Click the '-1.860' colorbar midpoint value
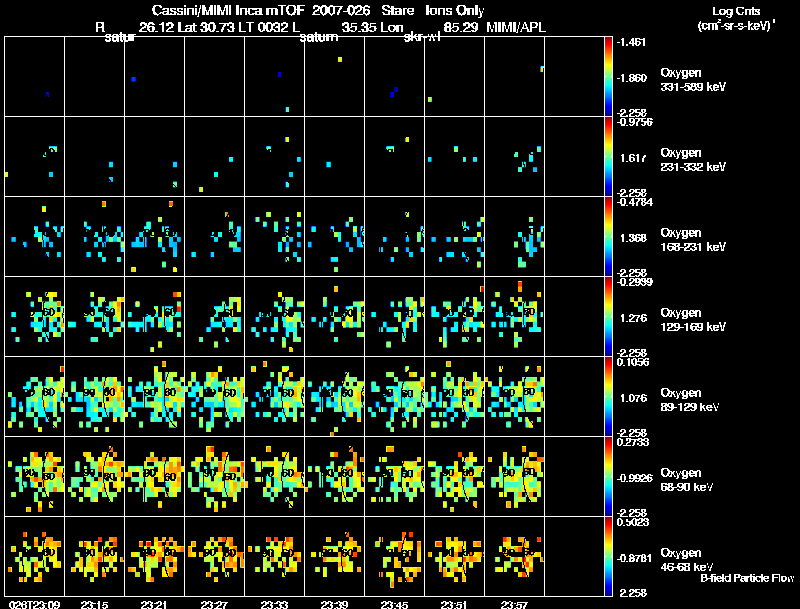Image resolution: width=800 pixels, height=609 pixels. 631,78
